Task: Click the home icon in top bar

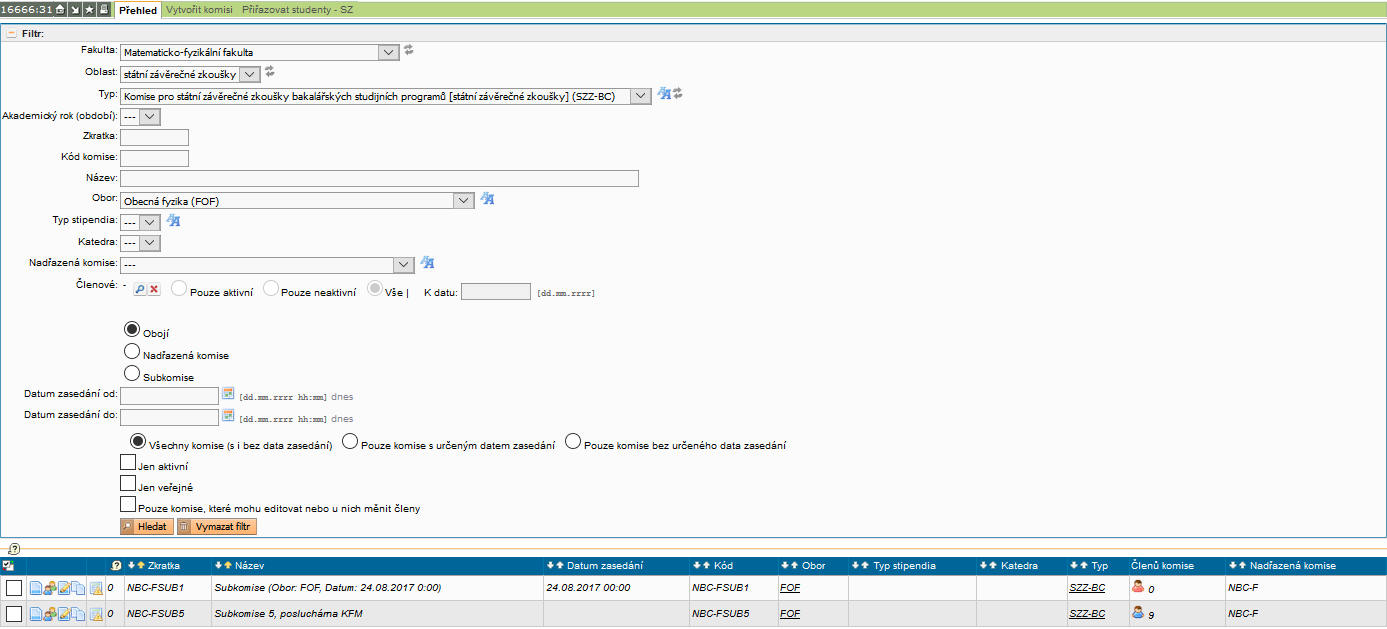Action: click(x=60, y=9)
